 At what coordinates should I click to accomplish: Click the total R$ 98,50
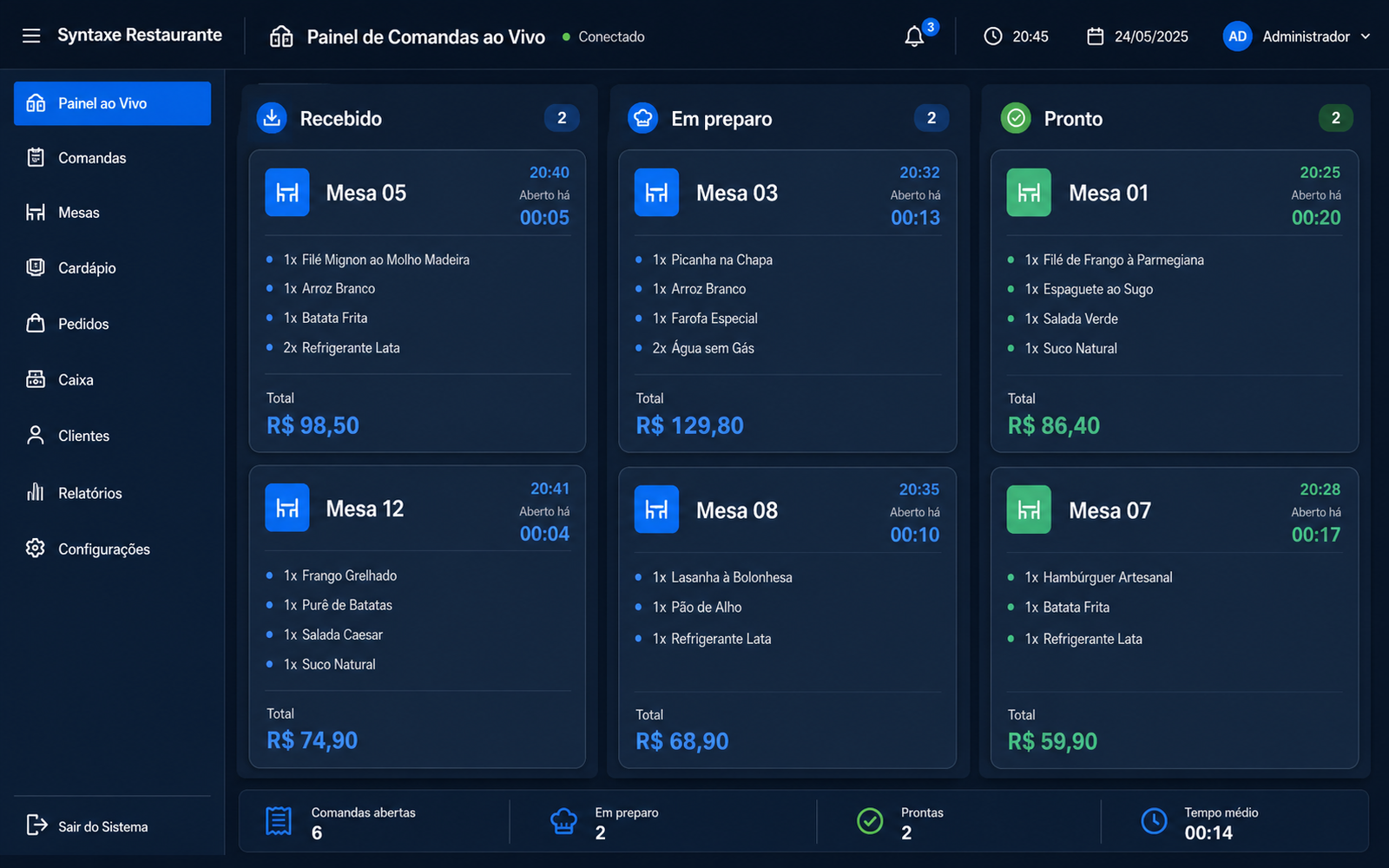pyautogui.click(x=313, y=425)
